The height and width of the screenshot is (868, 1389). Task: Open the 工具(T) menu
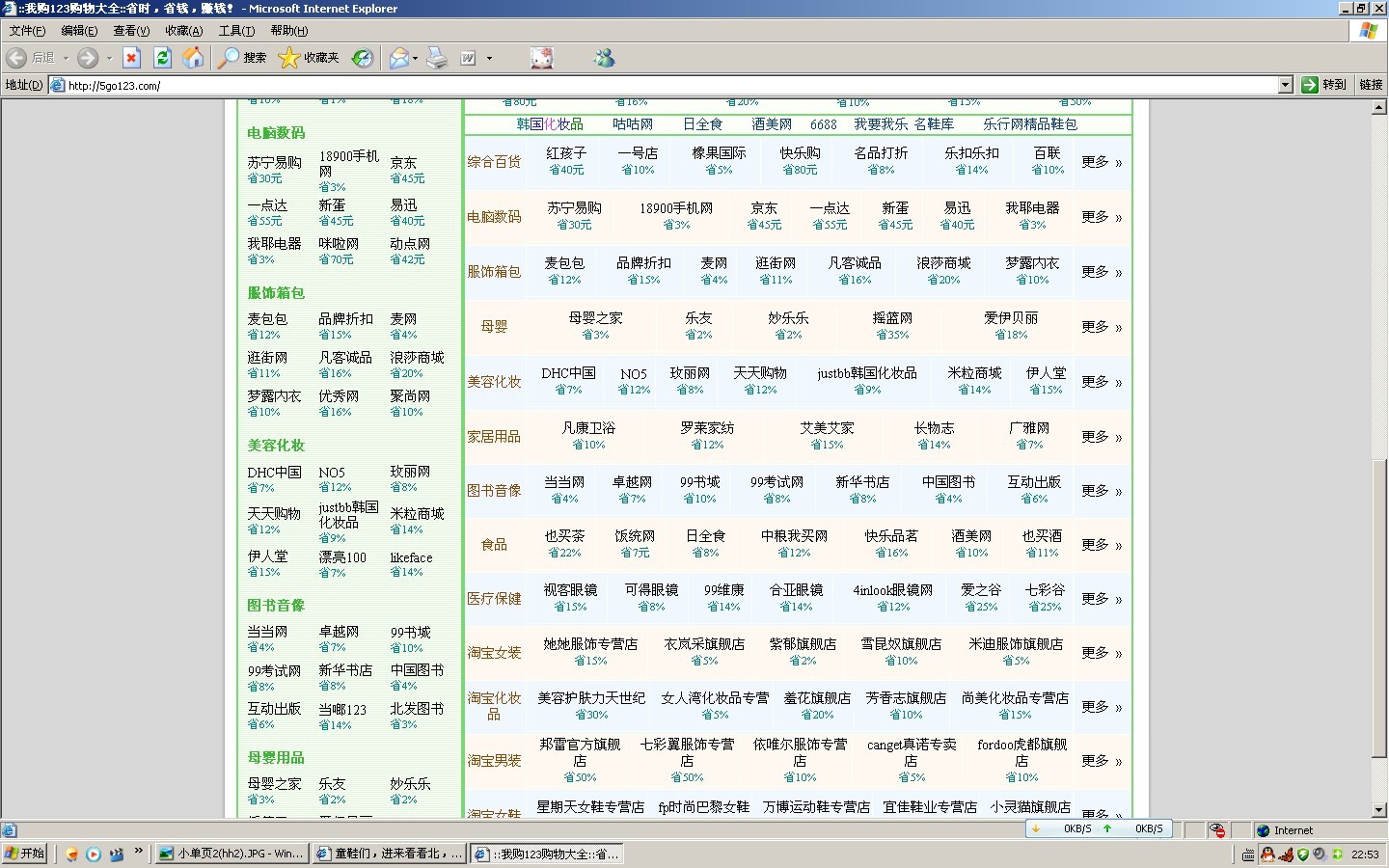pos(236,31)
